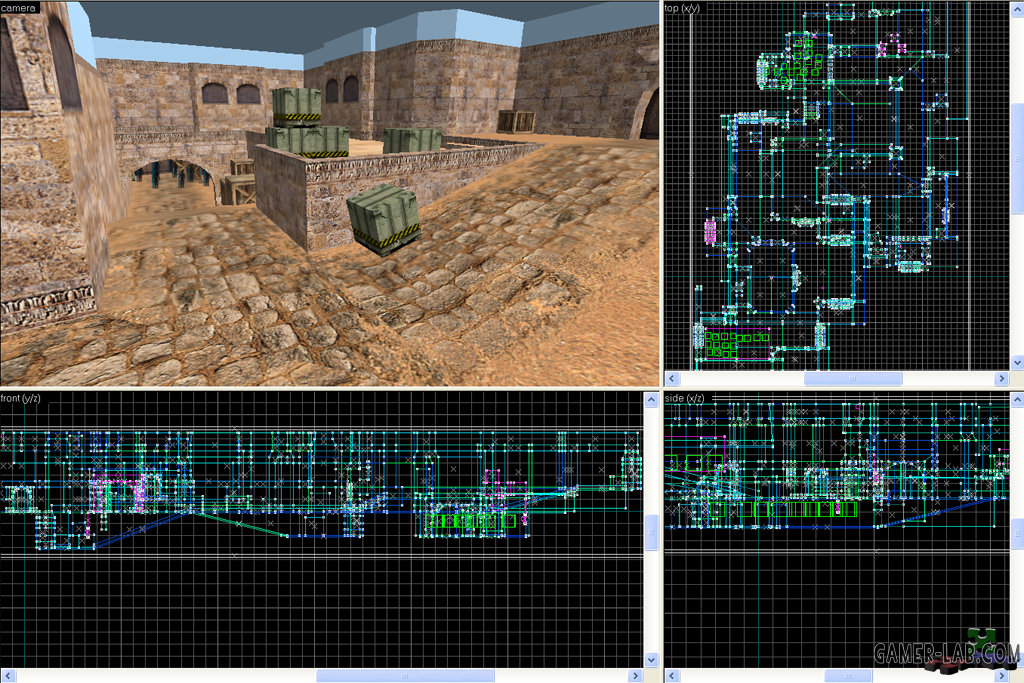Click the front view's scroll-left arrow
Screen dimensions: 1024x683
point(8,676)
